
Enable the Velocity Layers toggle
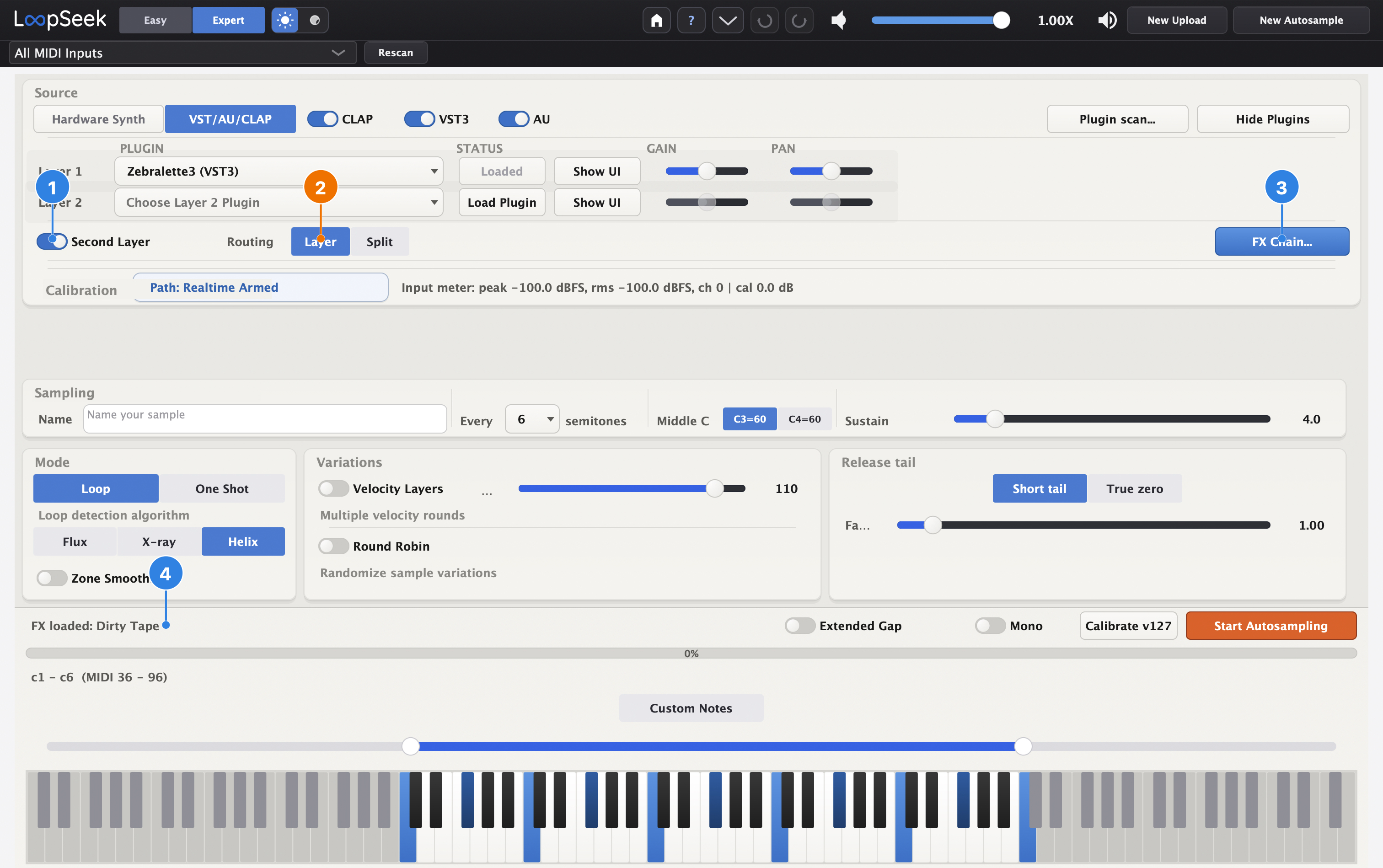coord(333,488)
